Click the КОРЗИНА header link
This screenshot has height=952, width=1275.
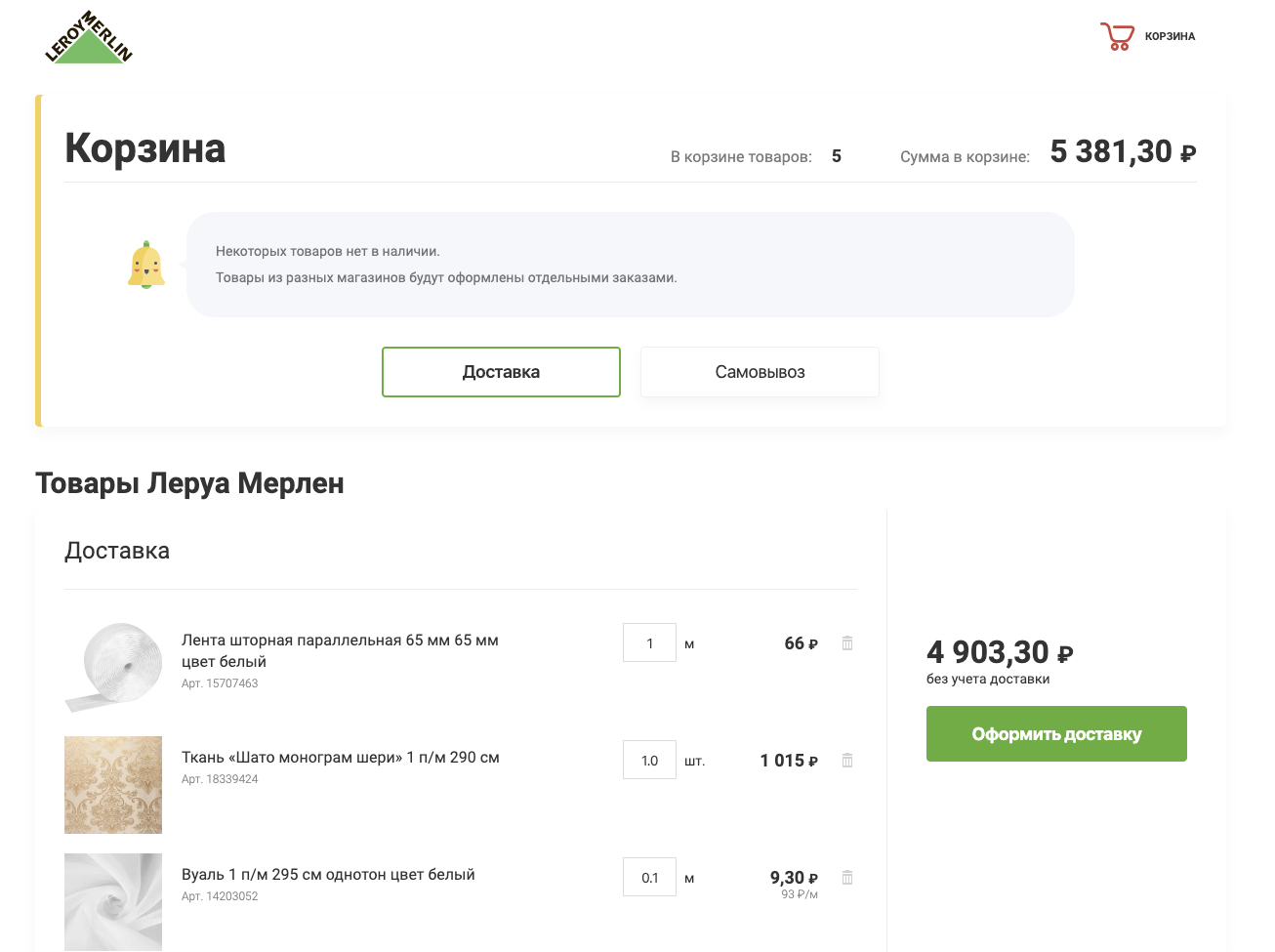tap(1170, 36)
